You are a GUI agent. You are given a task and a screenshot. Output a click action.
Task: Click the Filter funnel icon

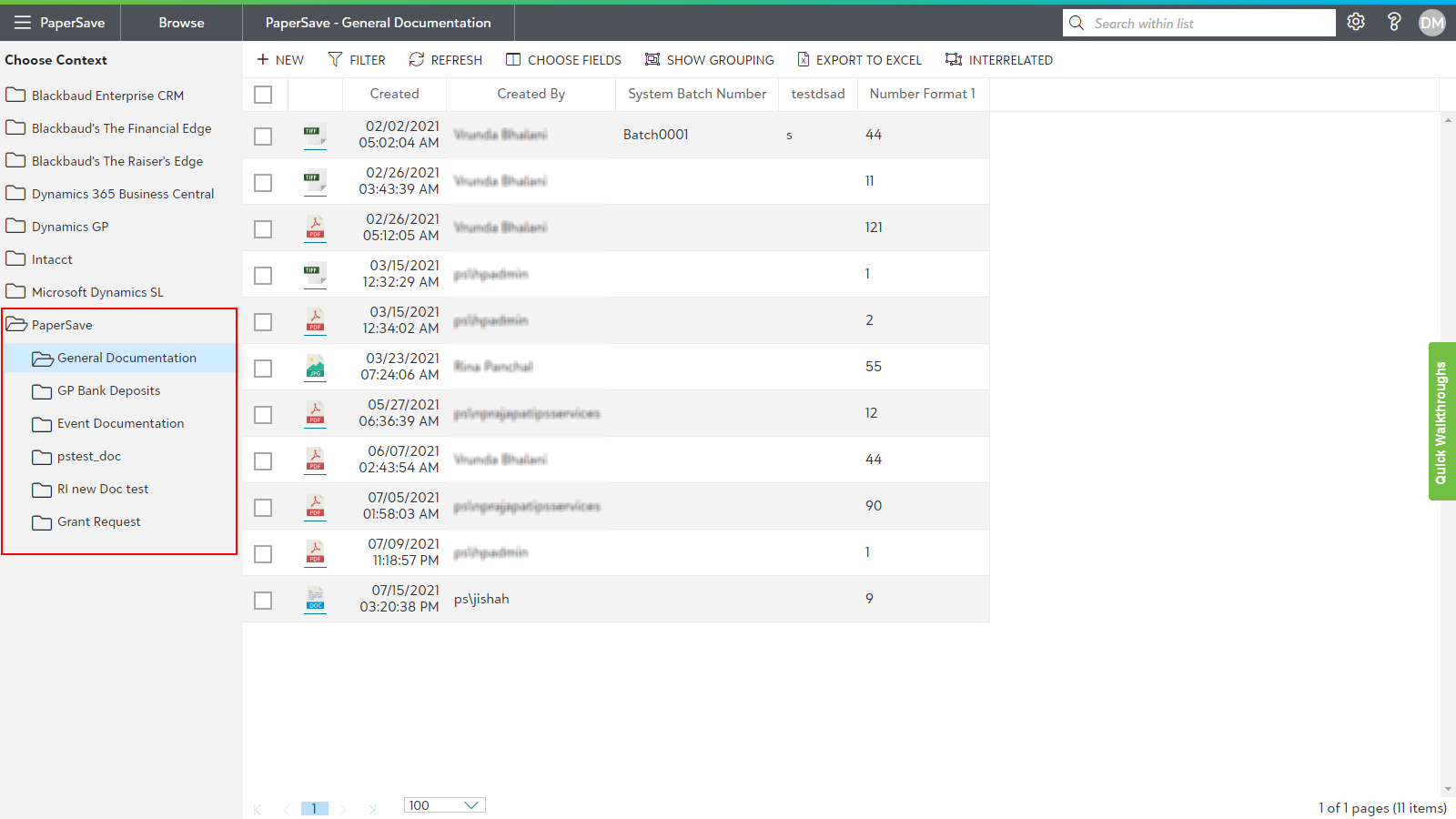pos(336,60)
